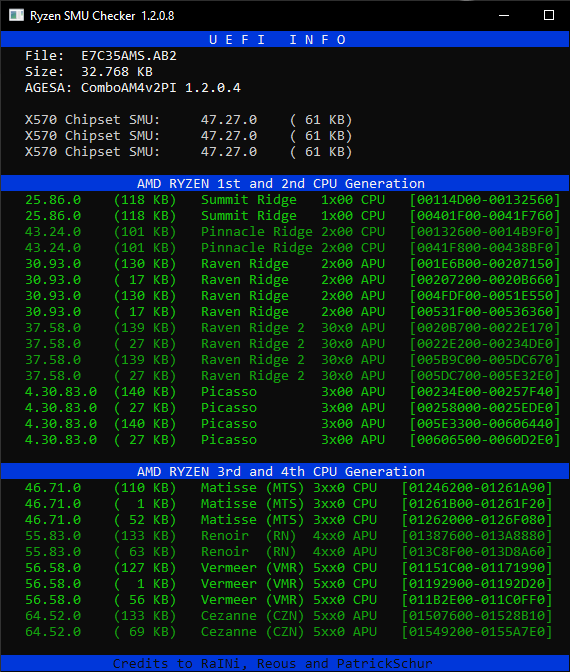The image size is (570, 672).
Task: Click the 'AMD RYZEN 3rd and 4th CPU Generation' header
Action: click(x=285, y=471)
